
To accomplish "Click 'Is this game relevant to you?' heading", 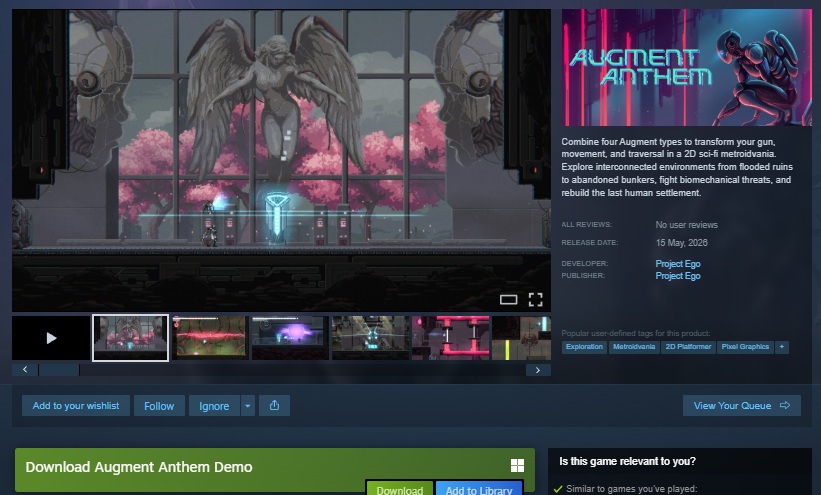I will [627, 461].
